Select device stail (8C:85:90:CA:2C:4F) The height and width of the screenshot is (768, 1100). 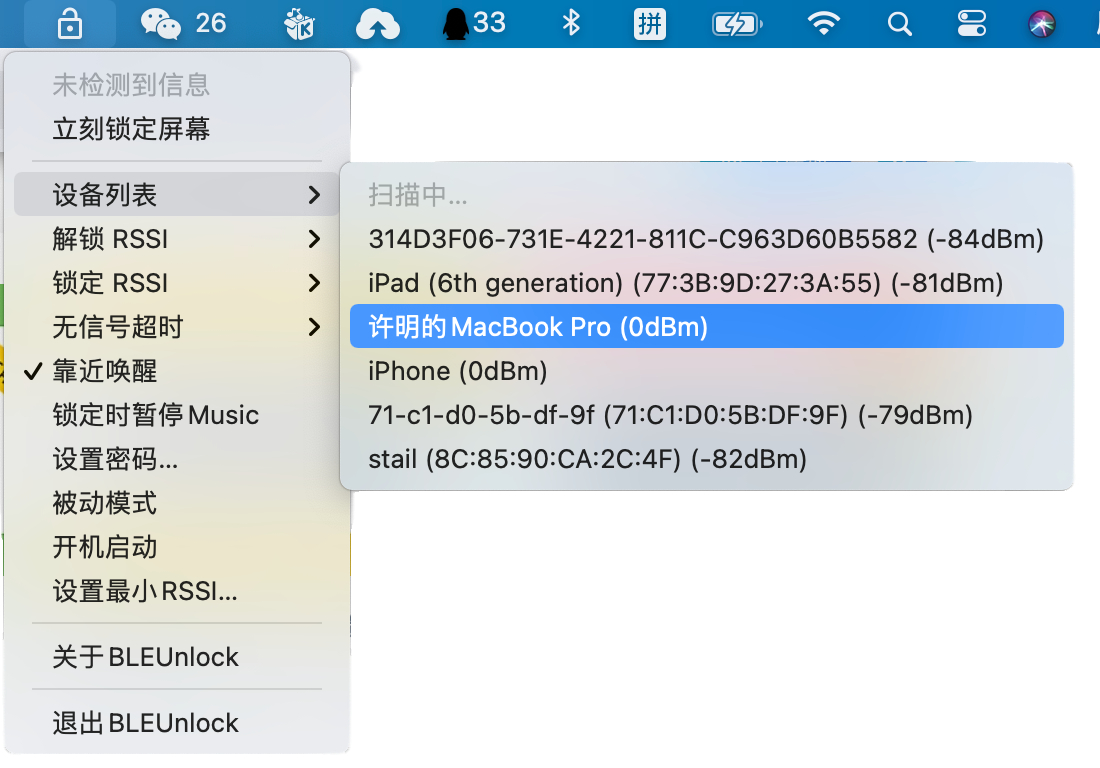coord(706,459)
